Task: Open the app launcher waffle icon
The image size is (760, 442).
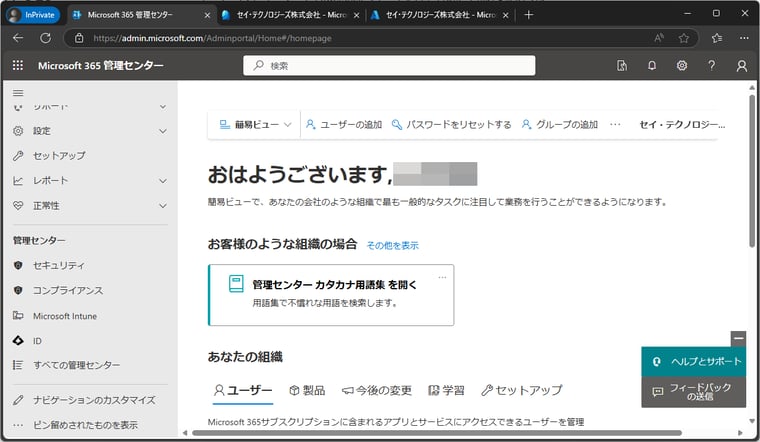Action: tap(18, 65)
